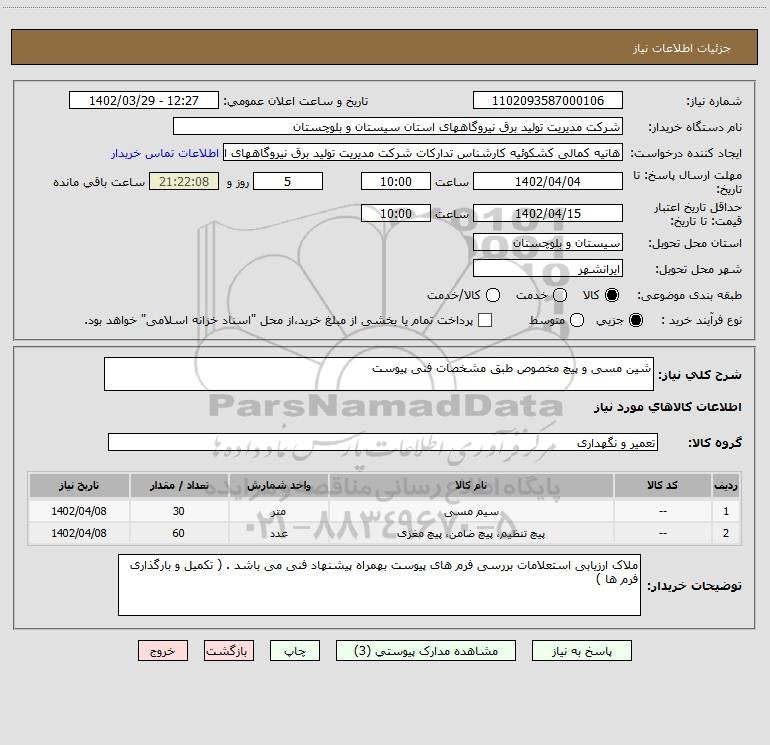The height and width of the screenshot is (745, 770).
Task: Click the price validity date 1402/04/15
Action: click(x=548, y=213)
